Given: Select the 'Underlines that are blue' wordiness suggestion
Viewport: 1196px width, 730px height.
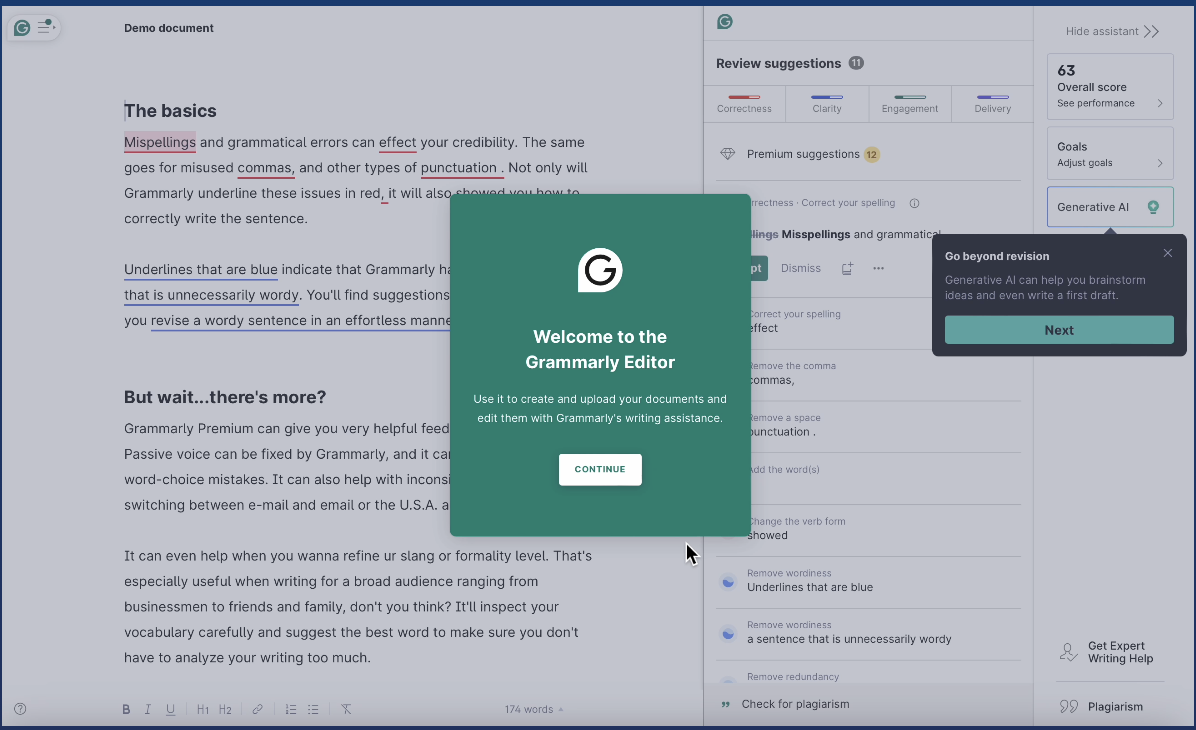Looking at the screenshot, I should (868, 582).
